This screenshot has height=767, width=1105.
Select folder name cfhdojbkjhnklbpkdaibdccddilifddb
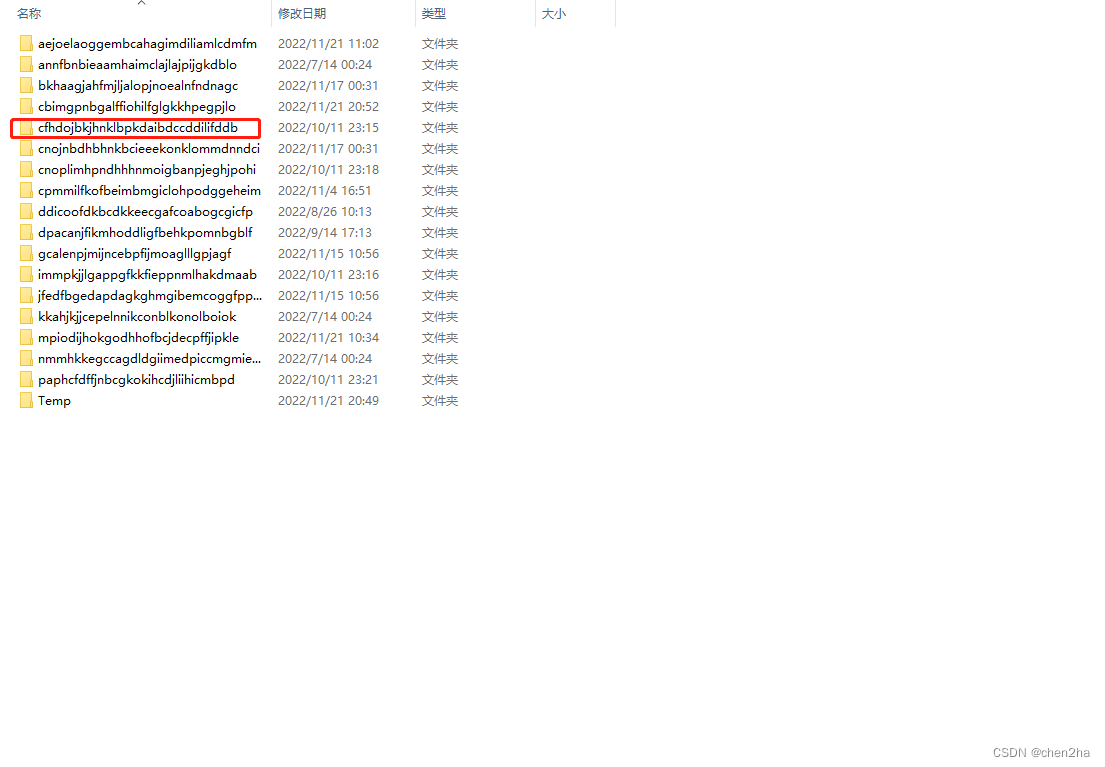tap(138, 128)
